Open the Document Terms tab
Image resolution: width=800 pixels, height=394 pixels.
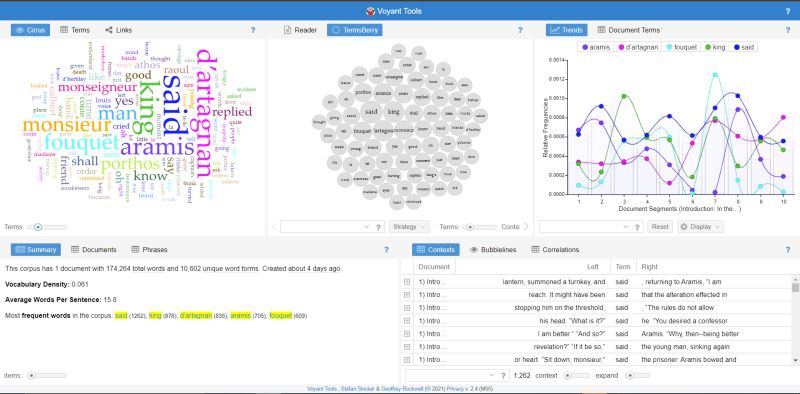point(629,30)
